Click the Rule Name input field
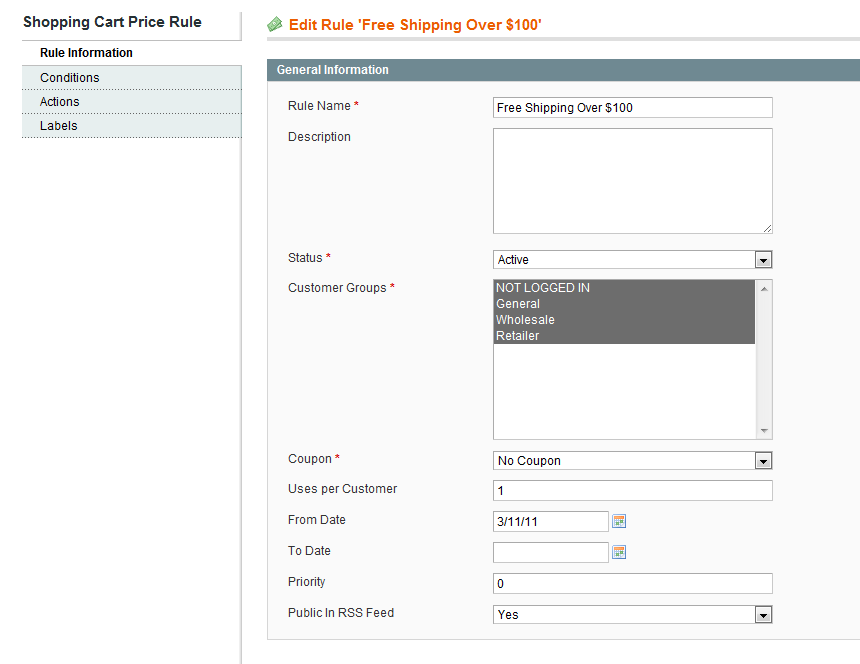Image resolution: width=860 pixels, height=664 pixels. pyautogui.click(x=632, y=107)
